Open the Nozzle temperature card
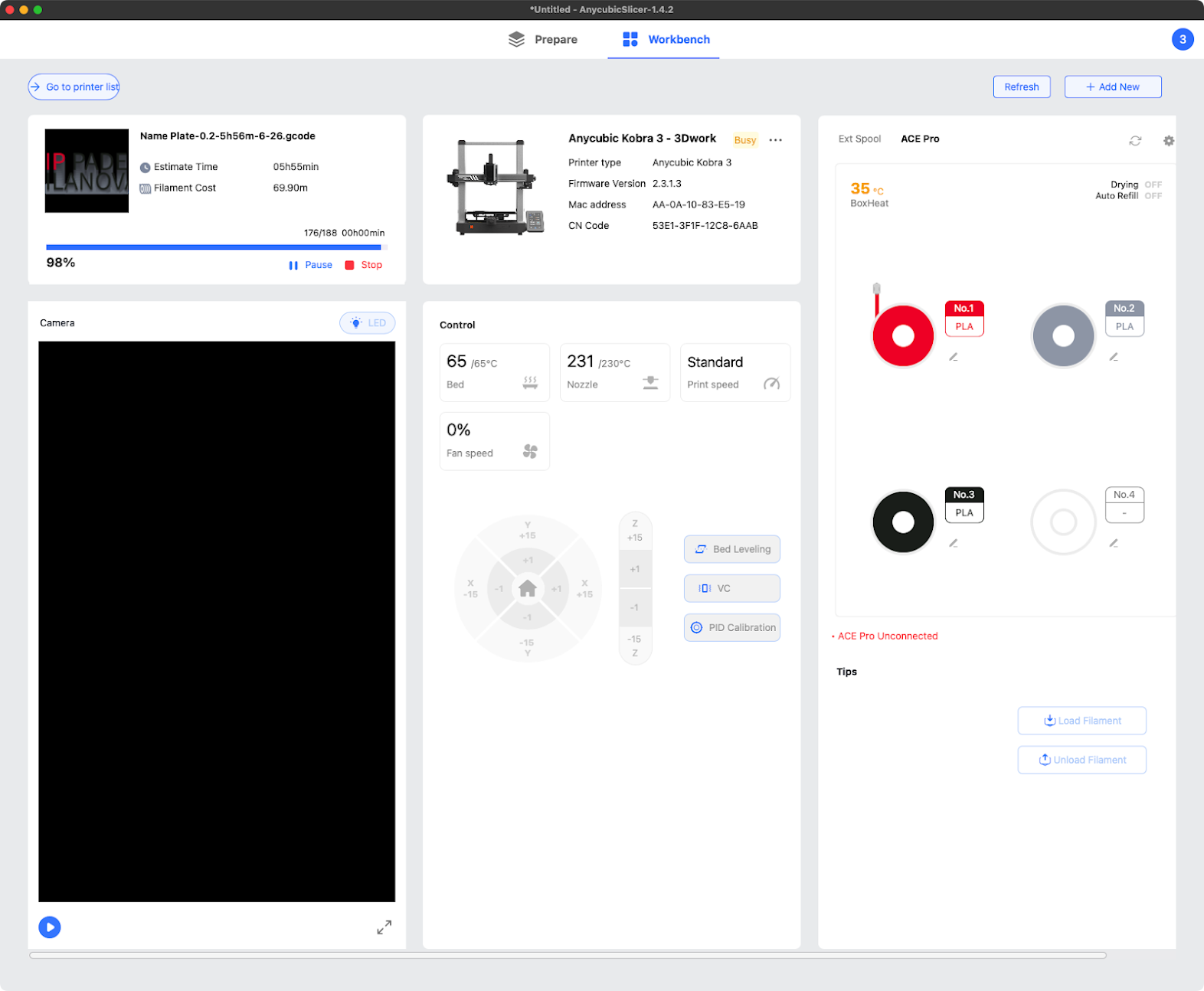This screenshot has width=1204, height=991. click(615, 372)
